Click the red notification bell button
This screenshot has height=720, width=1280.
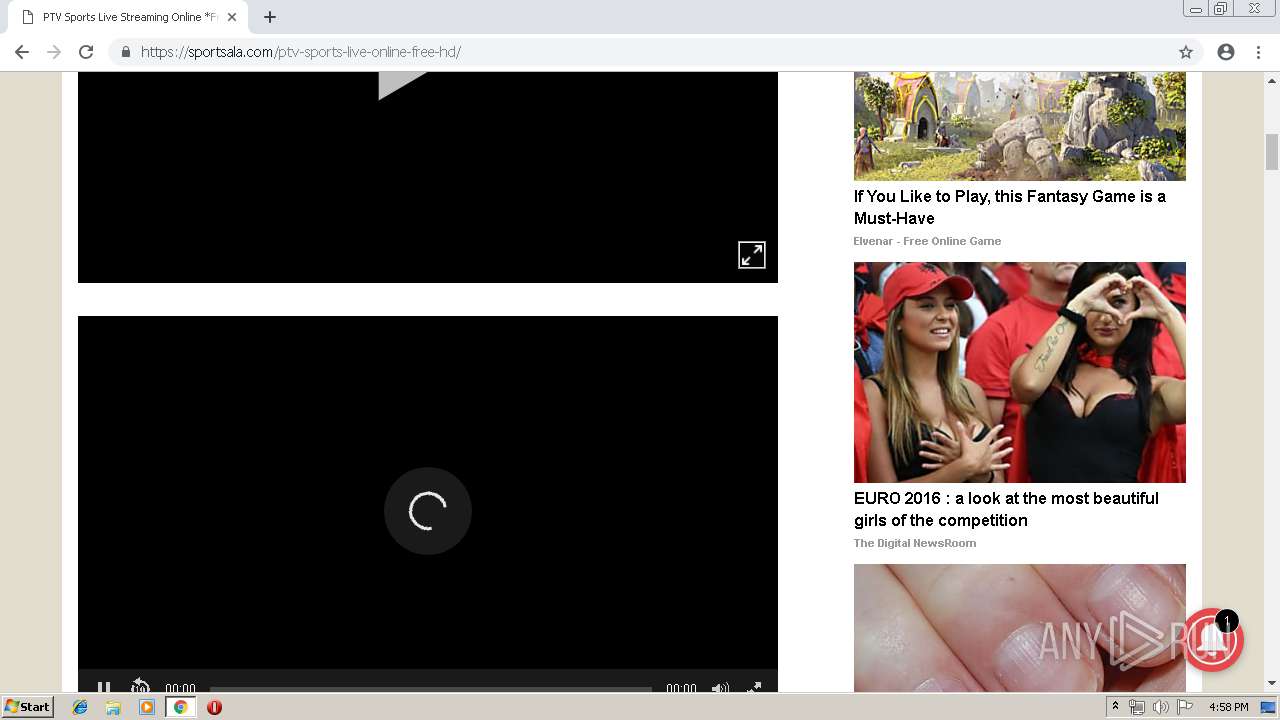1212,640
